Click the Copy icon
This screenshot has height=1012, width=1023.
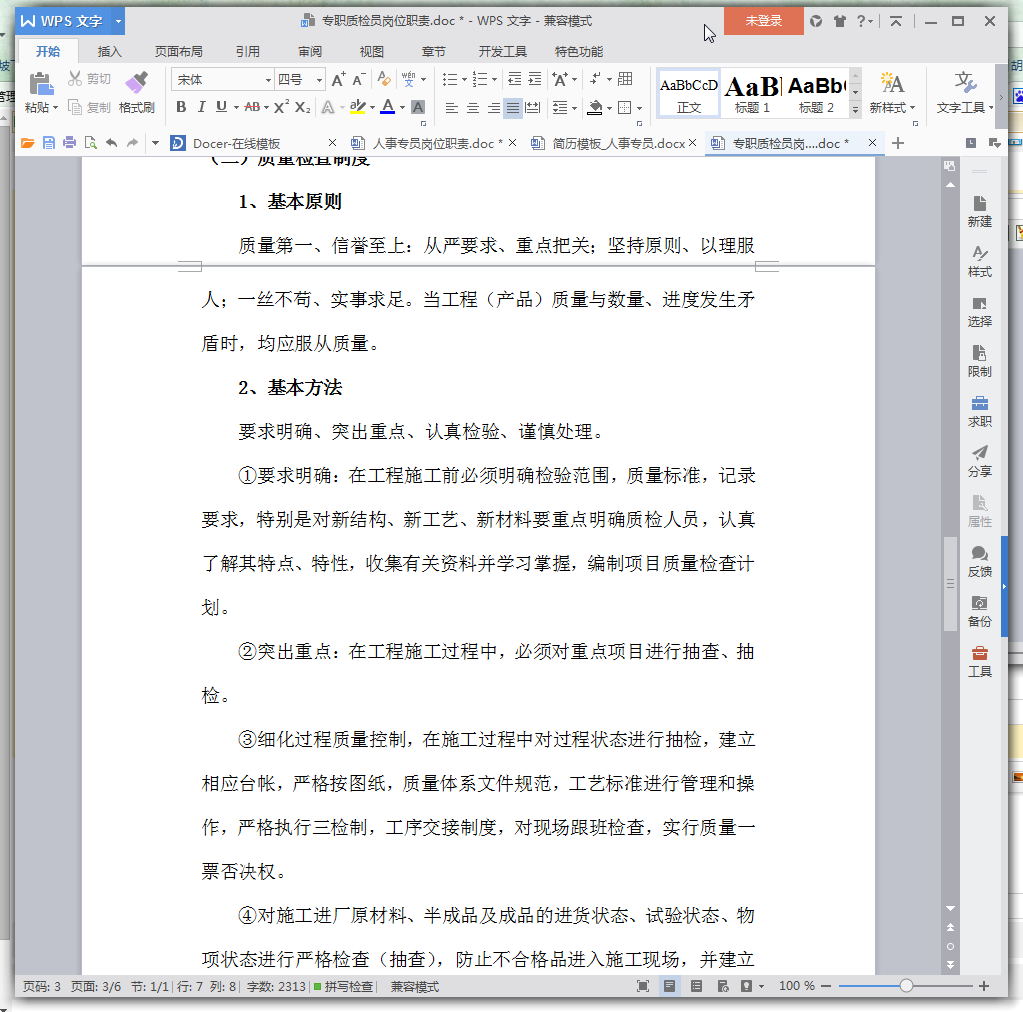tap(76, 107)
